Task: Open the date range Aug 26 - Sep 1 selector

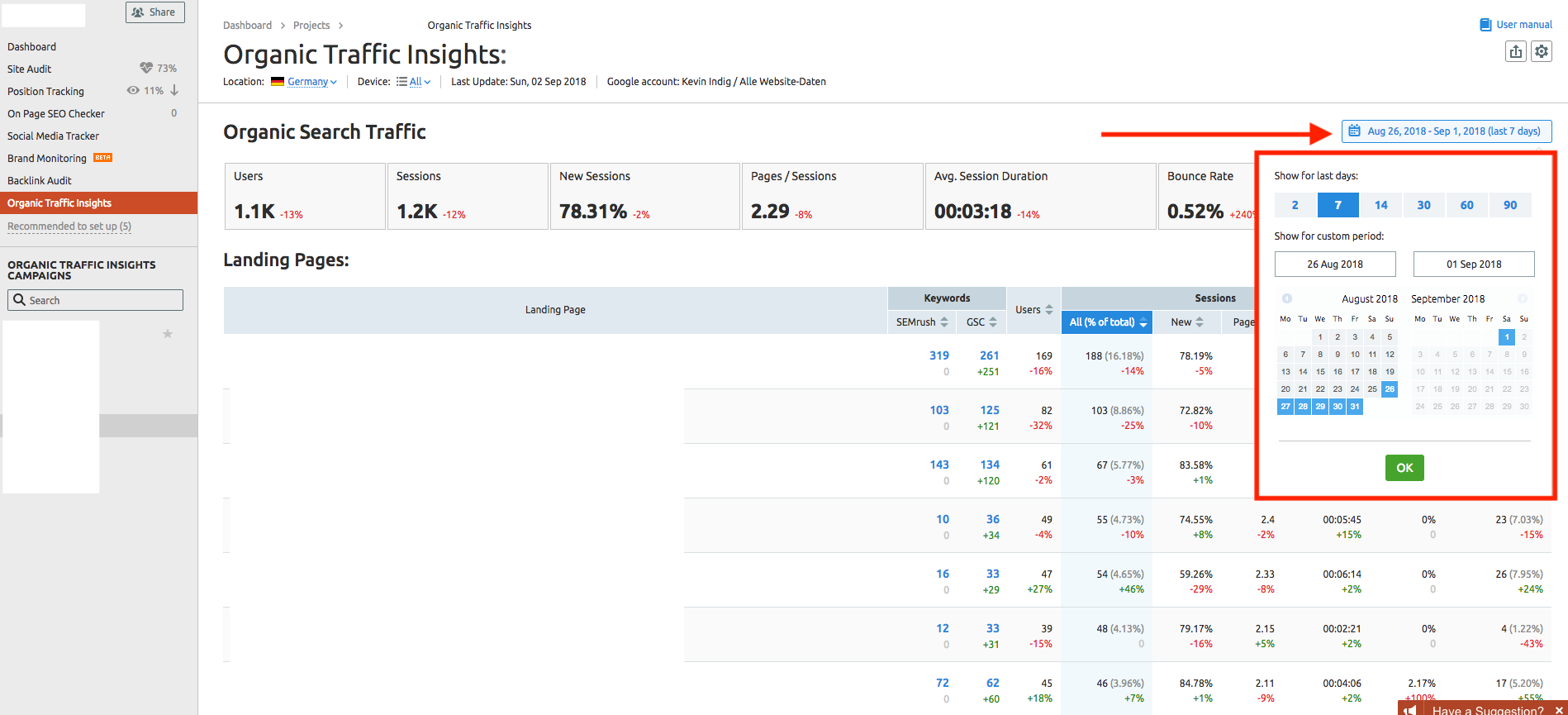Action: (x=1447, y=131)
